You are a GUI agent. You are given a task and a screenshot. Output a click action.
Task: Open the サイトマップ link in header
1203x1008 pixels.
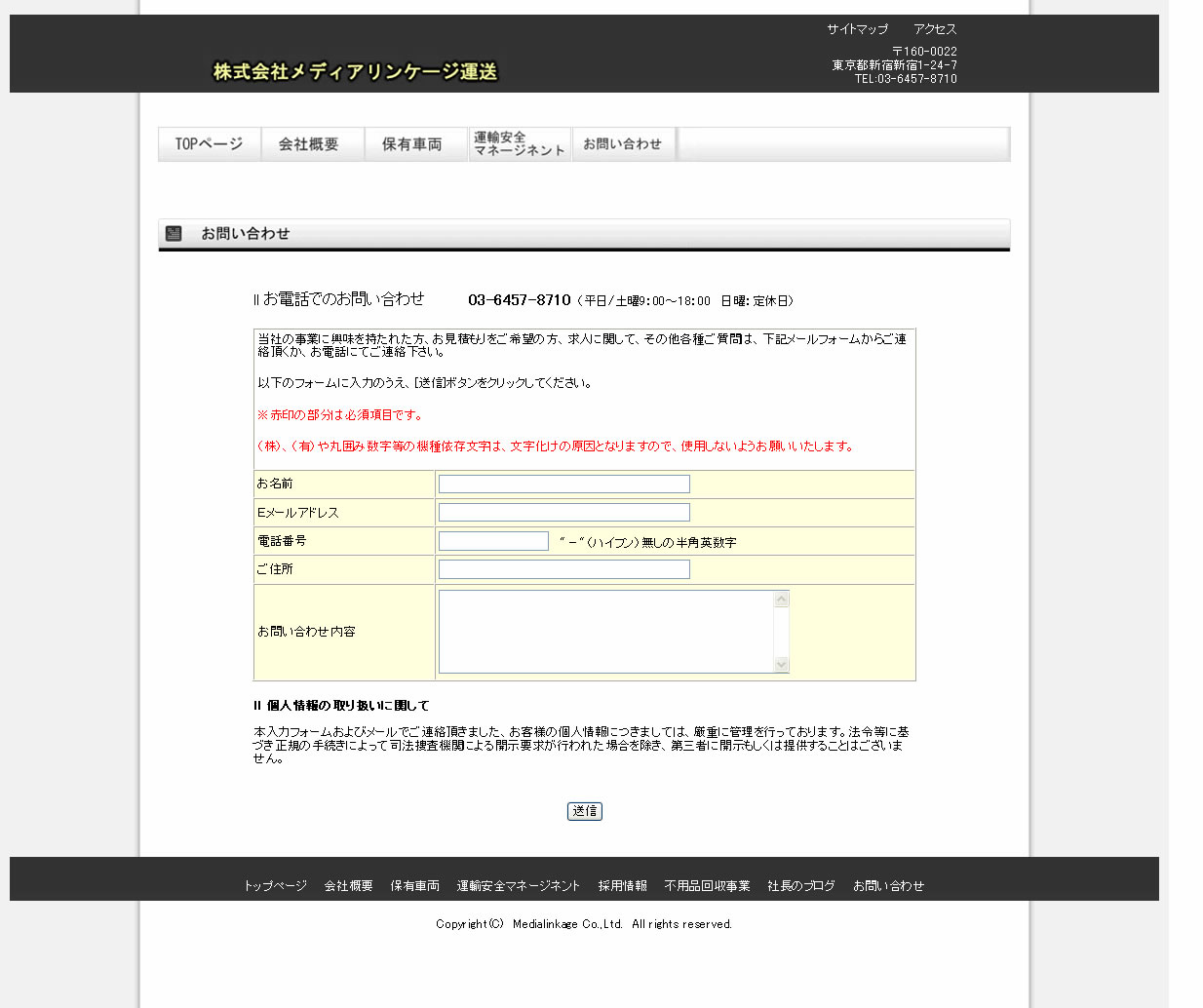(x=858, y=29)
